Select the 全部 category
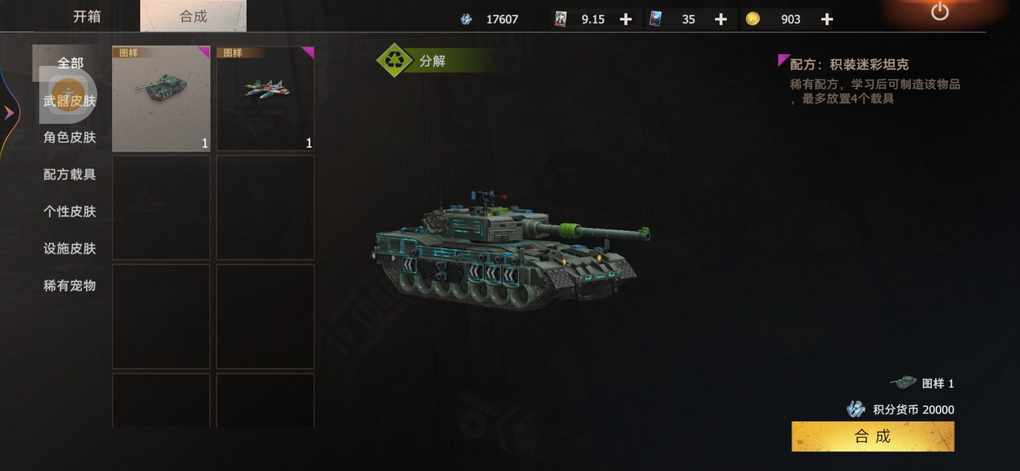 click(70, 63)
